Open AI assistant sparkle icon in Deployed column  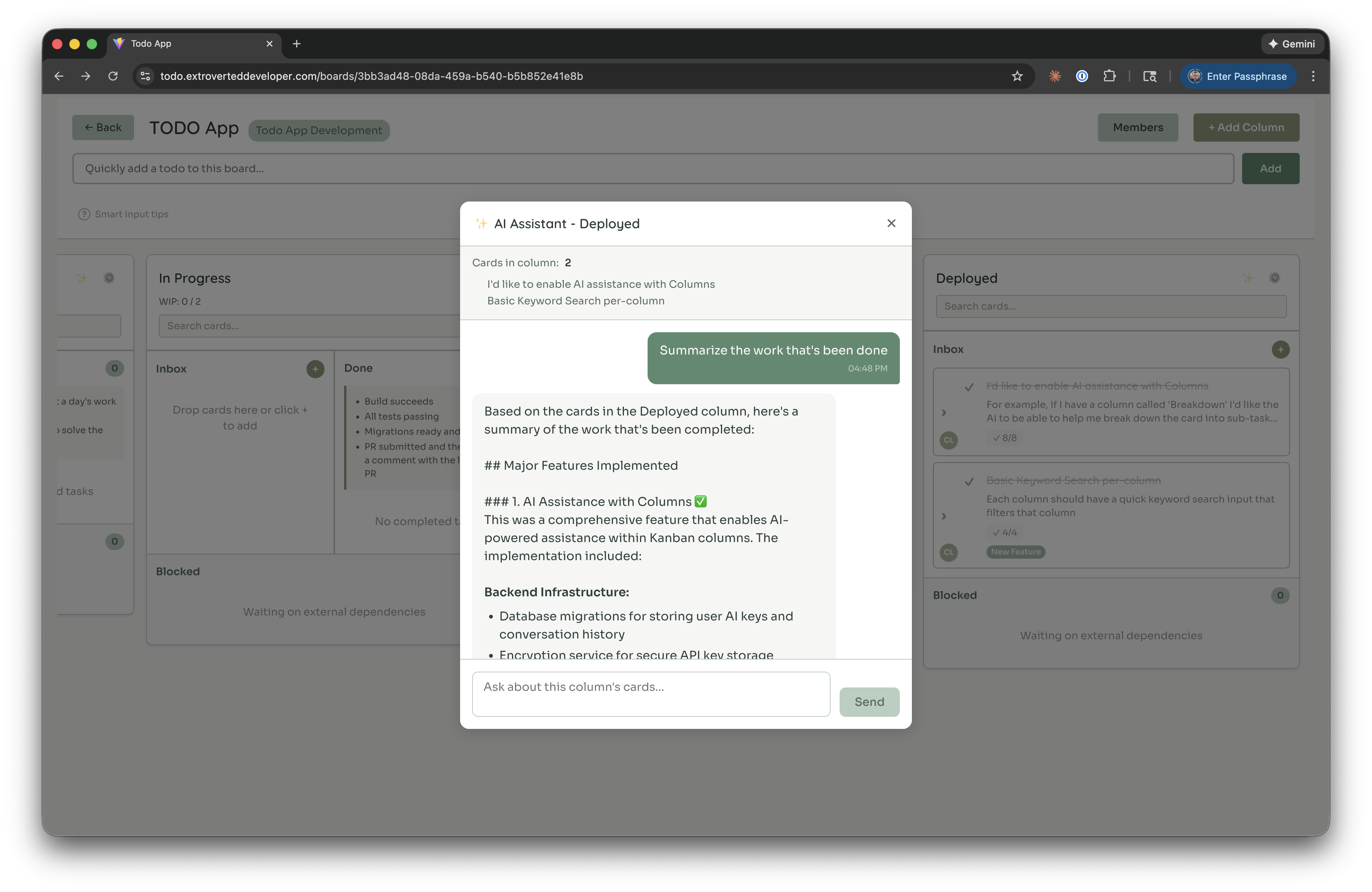[1247, 278]
